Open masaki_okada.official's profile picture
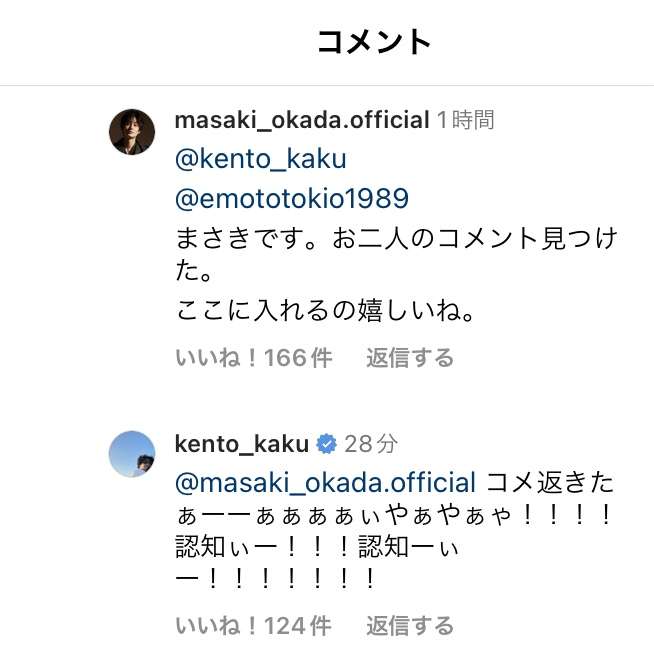654x657 pixels. coord(132,132)
